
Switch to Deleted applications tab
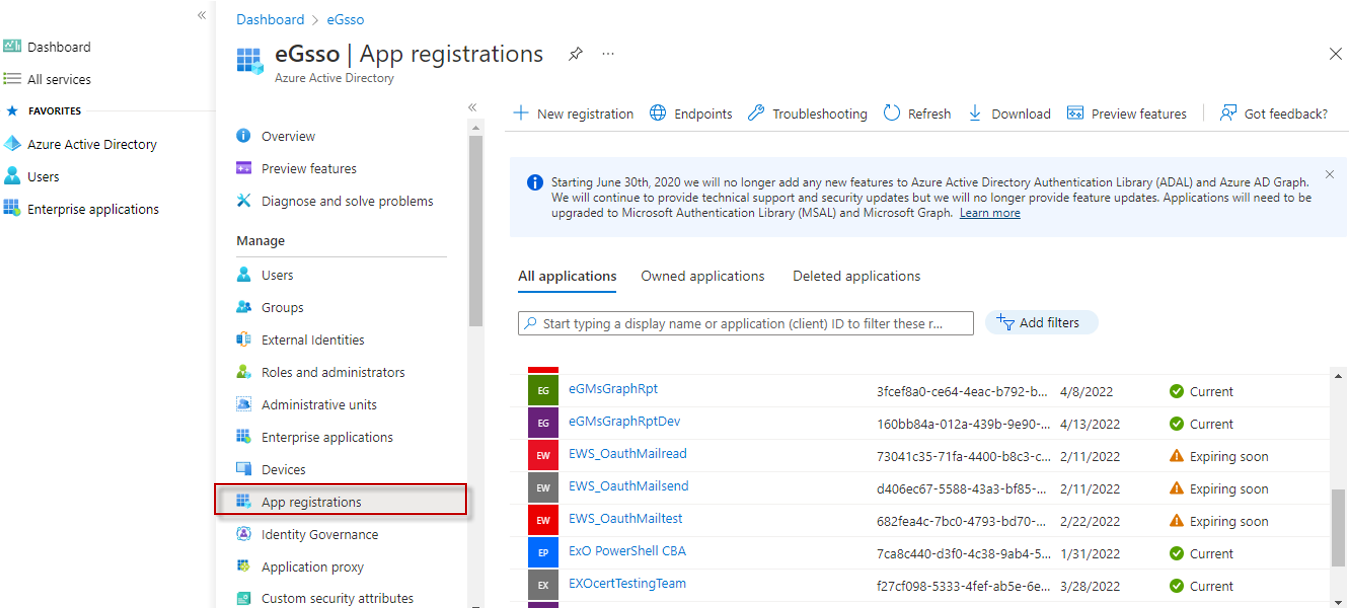click(x=857, y=276)
